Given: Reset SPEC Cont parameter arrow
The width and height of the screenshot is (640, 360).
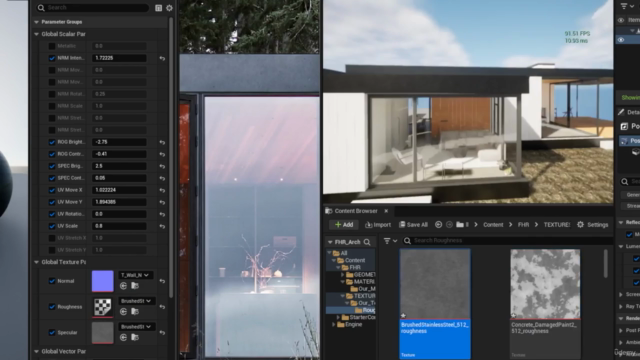Looking at the screenshot, I should point(162,178).
